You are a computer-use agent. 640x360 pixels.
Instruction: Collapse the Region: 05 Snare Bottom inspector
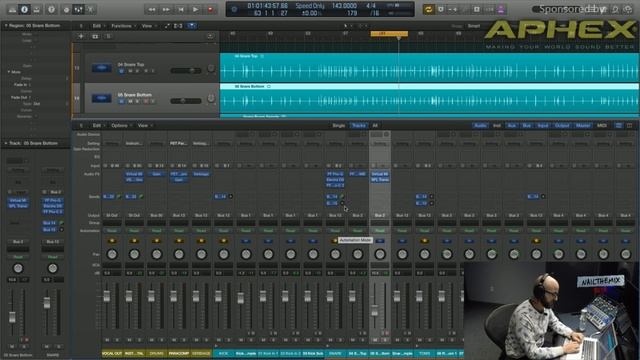(x=6, y=26)
